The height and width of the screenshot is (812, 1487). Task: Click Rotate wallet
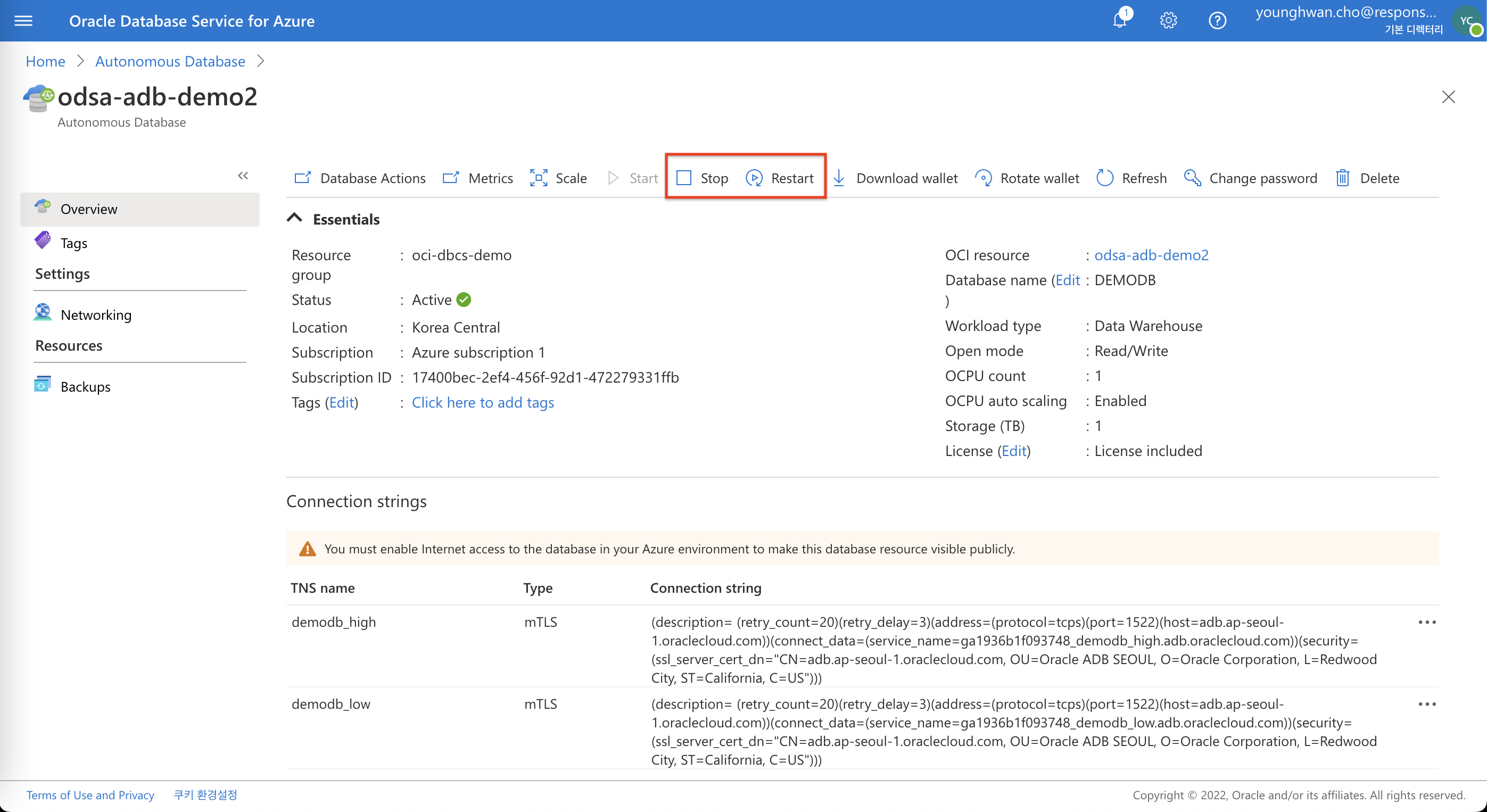coord(1027,178)
